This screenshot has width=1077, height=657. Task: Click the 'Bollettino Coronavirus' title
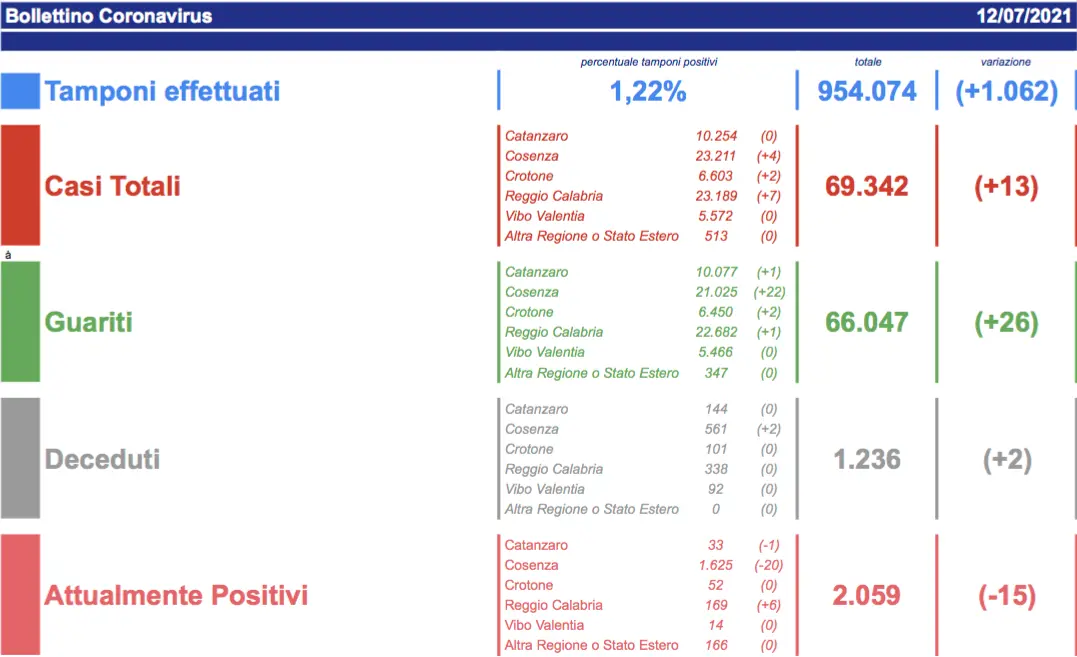click(x=109, y=16)
